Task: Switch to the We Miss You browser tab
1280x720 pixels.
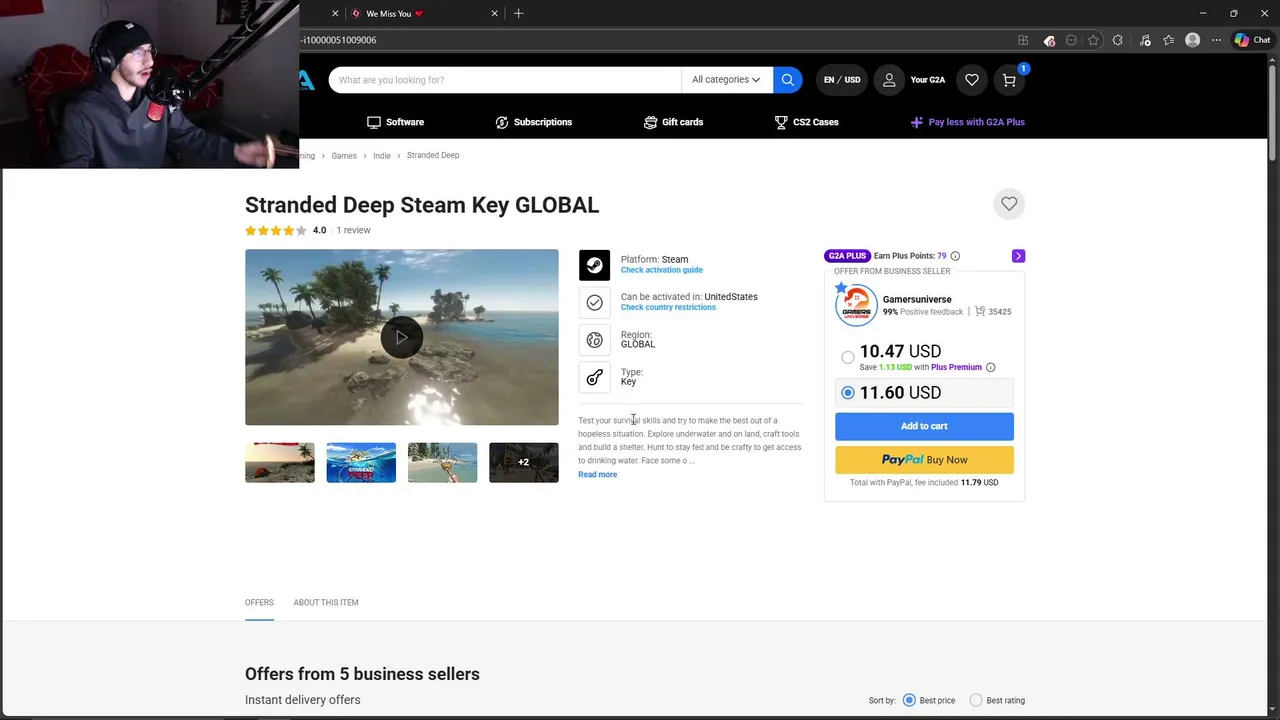Action: (x=423, y=13)
